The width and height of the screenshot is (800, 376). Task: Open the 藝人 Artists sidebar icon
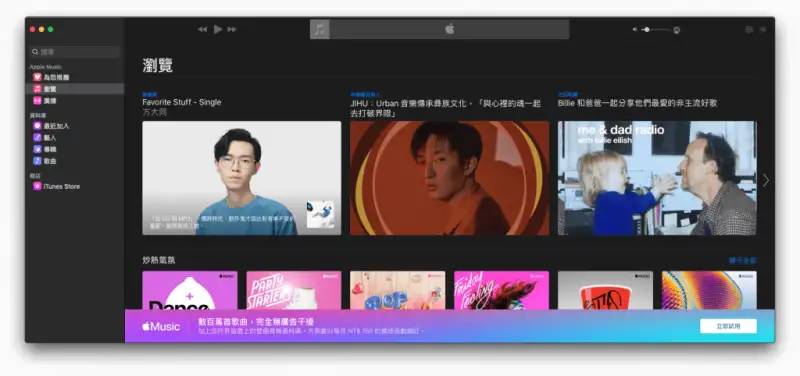(37, 137)
